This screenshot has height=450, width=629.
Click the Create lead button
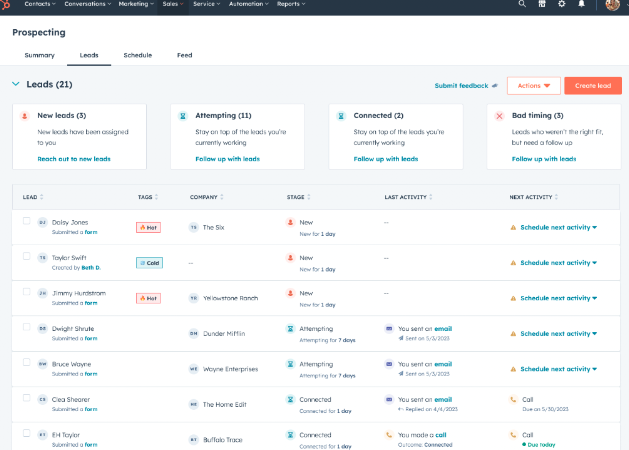(x=593, y=86)
